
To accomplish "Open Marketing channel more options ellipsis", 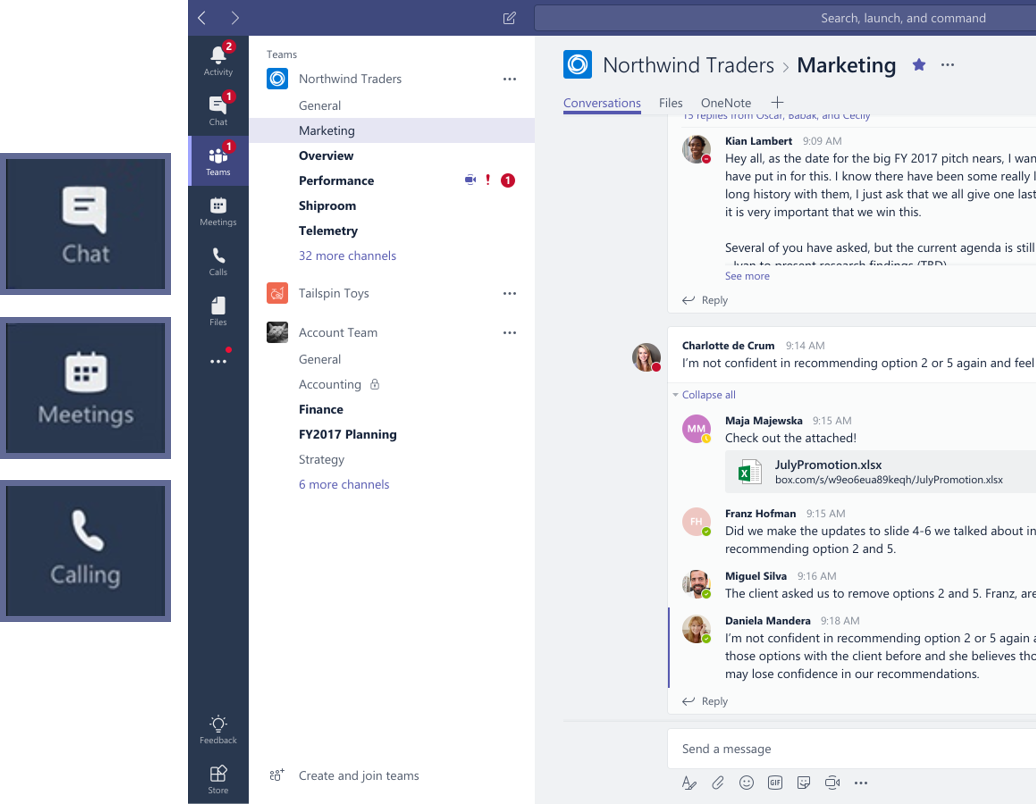I will point(947,65).
